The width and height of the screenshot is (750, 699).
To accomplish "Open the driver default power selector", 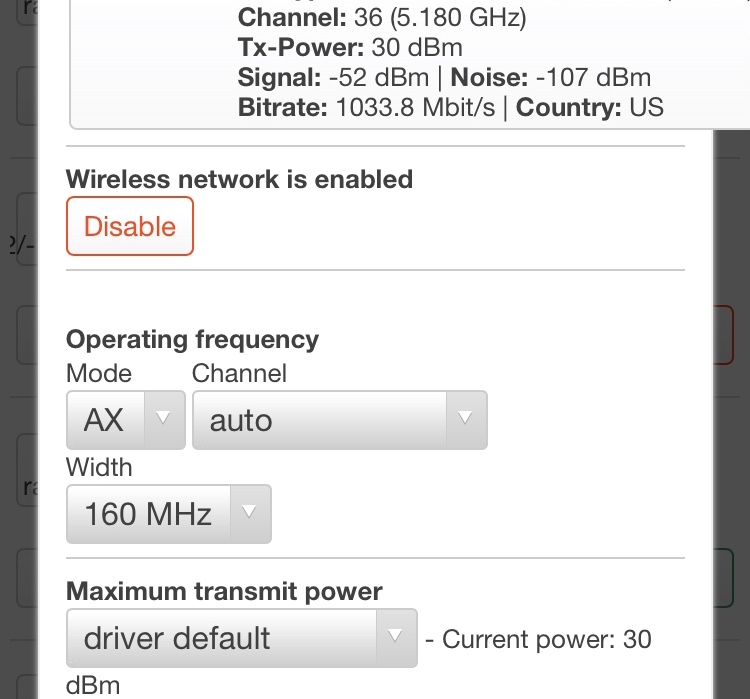I will (242, 638).
